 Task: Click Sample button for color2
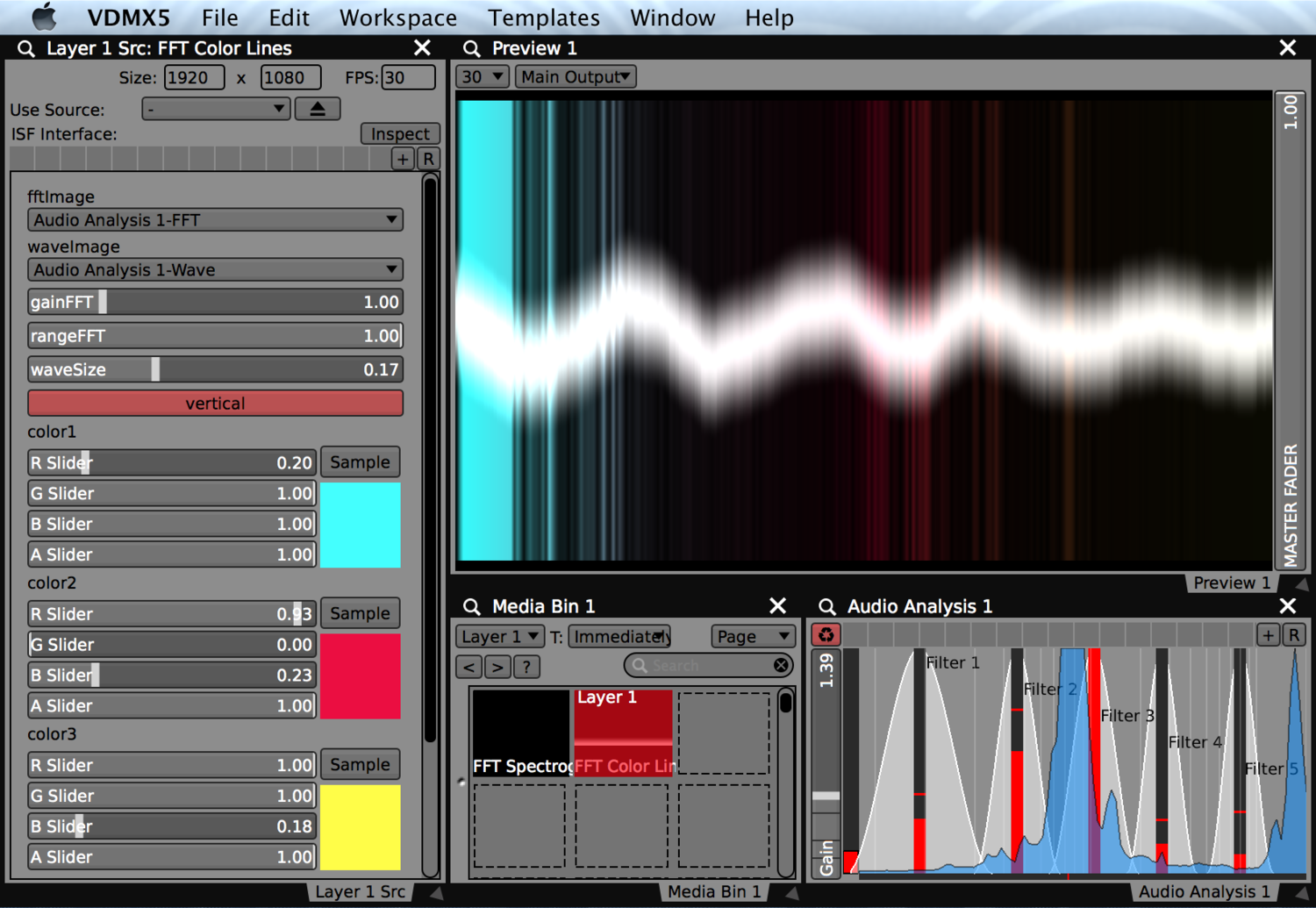[x=360, y=612]
